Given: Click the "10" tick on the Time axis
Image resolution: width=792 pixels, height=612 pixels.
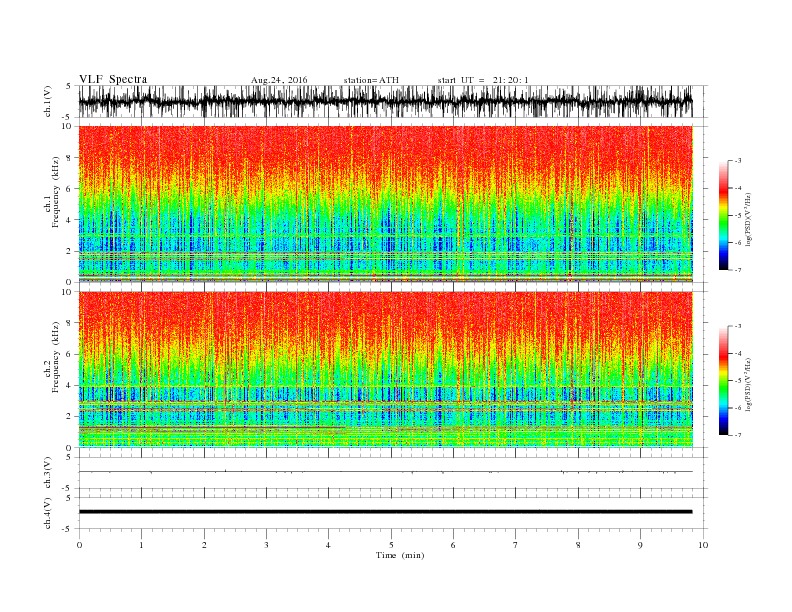Looking at the screenshot, I should tap(703, 545).
